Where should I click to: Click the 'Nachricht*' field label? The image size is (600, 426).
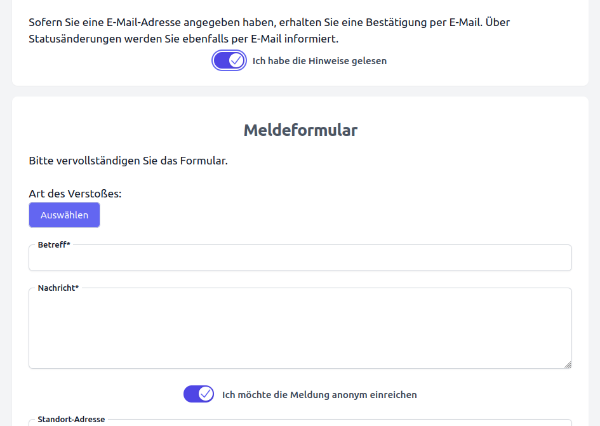(x=58, y=288)
